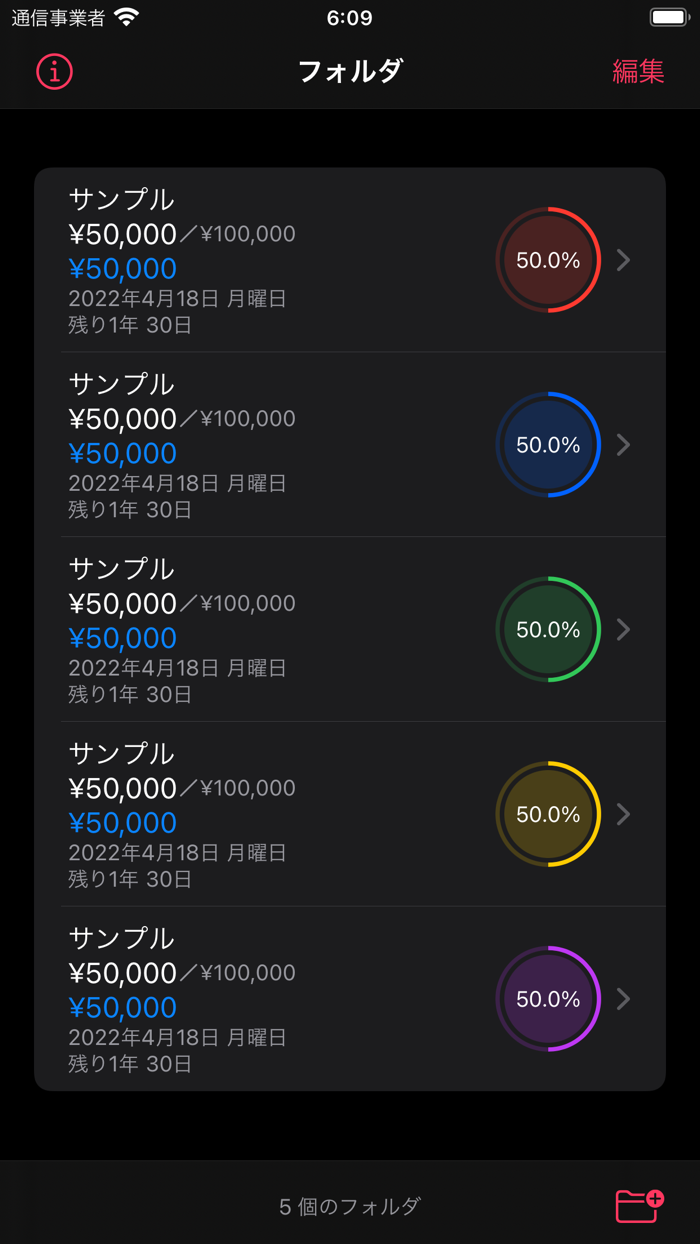Tap the add new folder icon
Viewport: 700px width, 1244px height.
[640, 1206]
